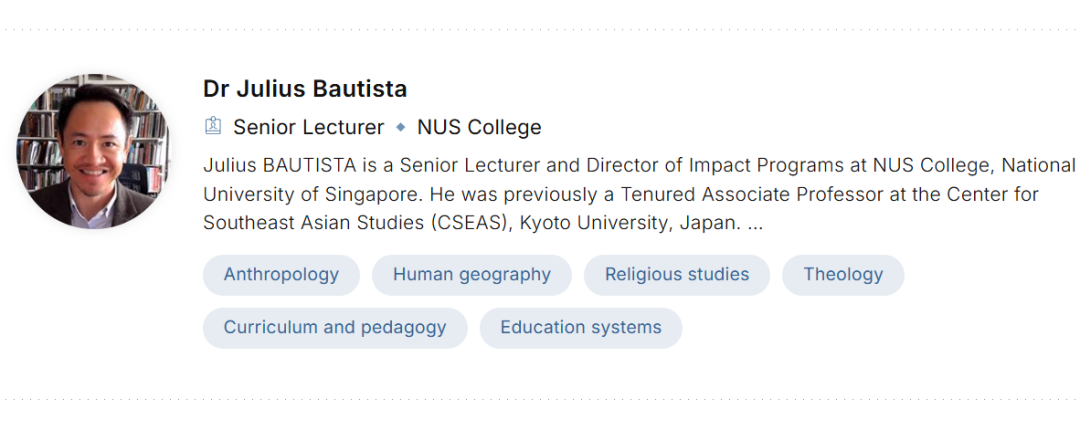Click the Senior Lecturer title text
The width and height of the screenshot is (1080, 430).
[308, 127]
